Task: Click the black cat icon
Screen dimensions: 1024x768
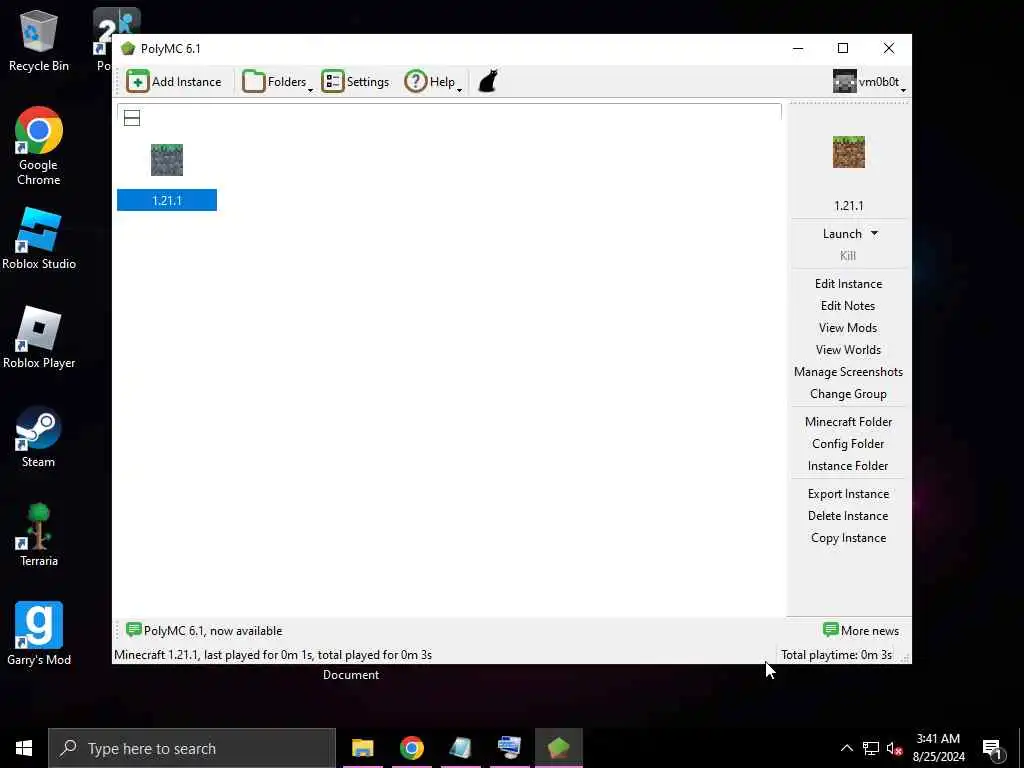Action: click(488, 82)
